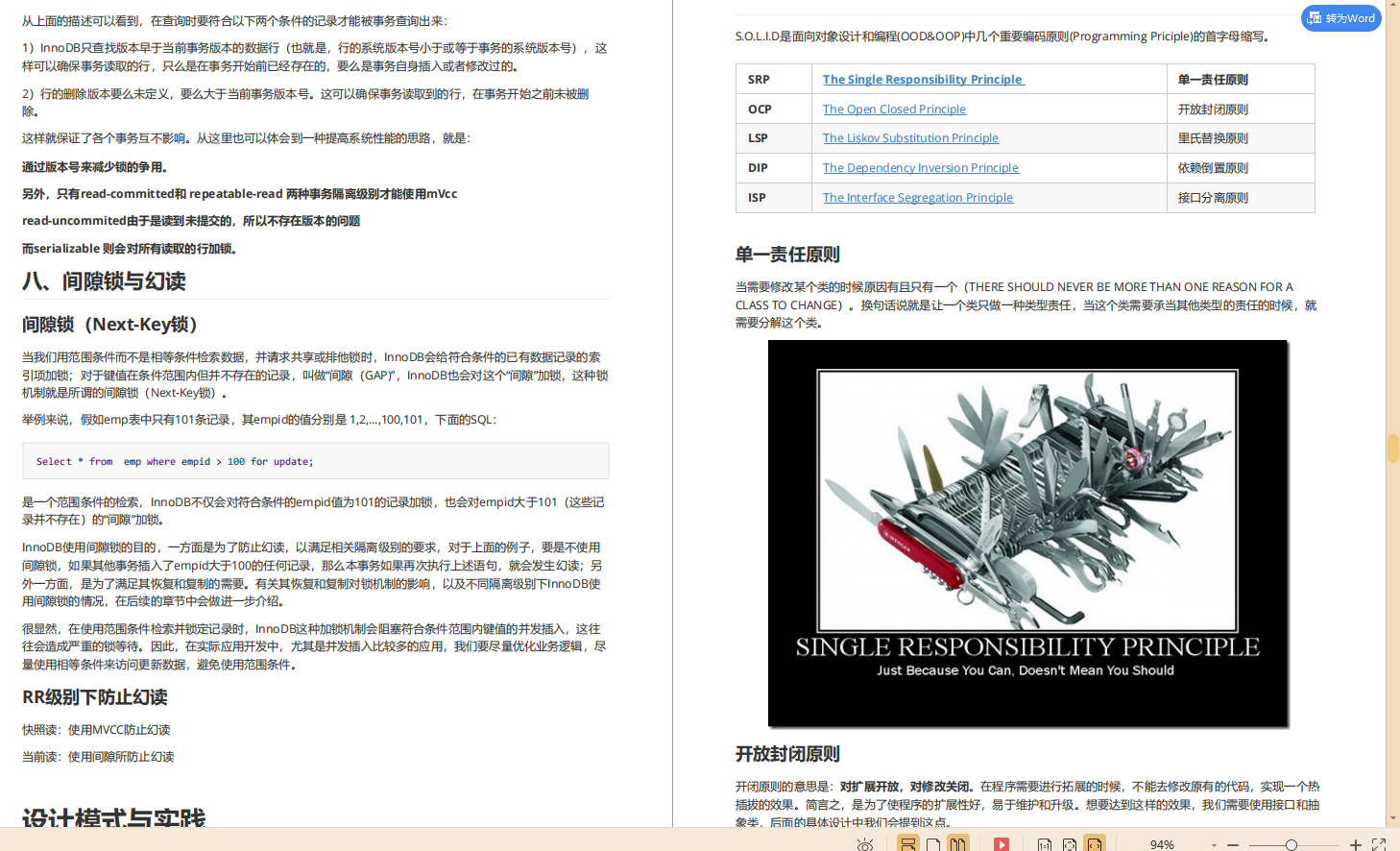This screenshot has height=851, width=1400.
Task: Toggle continuous scrolling page layout
Action: point(909,842)
